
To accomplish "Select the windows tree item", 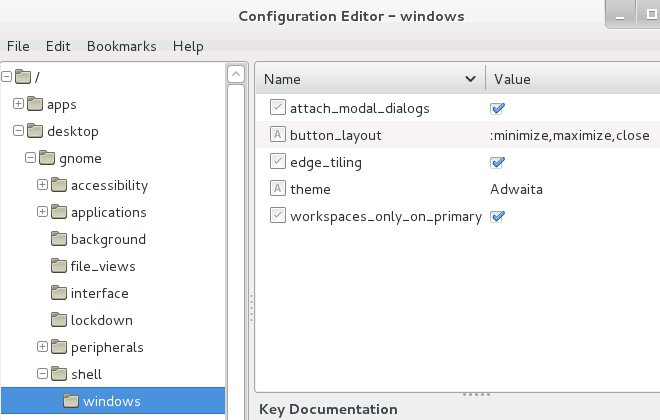I will click(111, 401).
